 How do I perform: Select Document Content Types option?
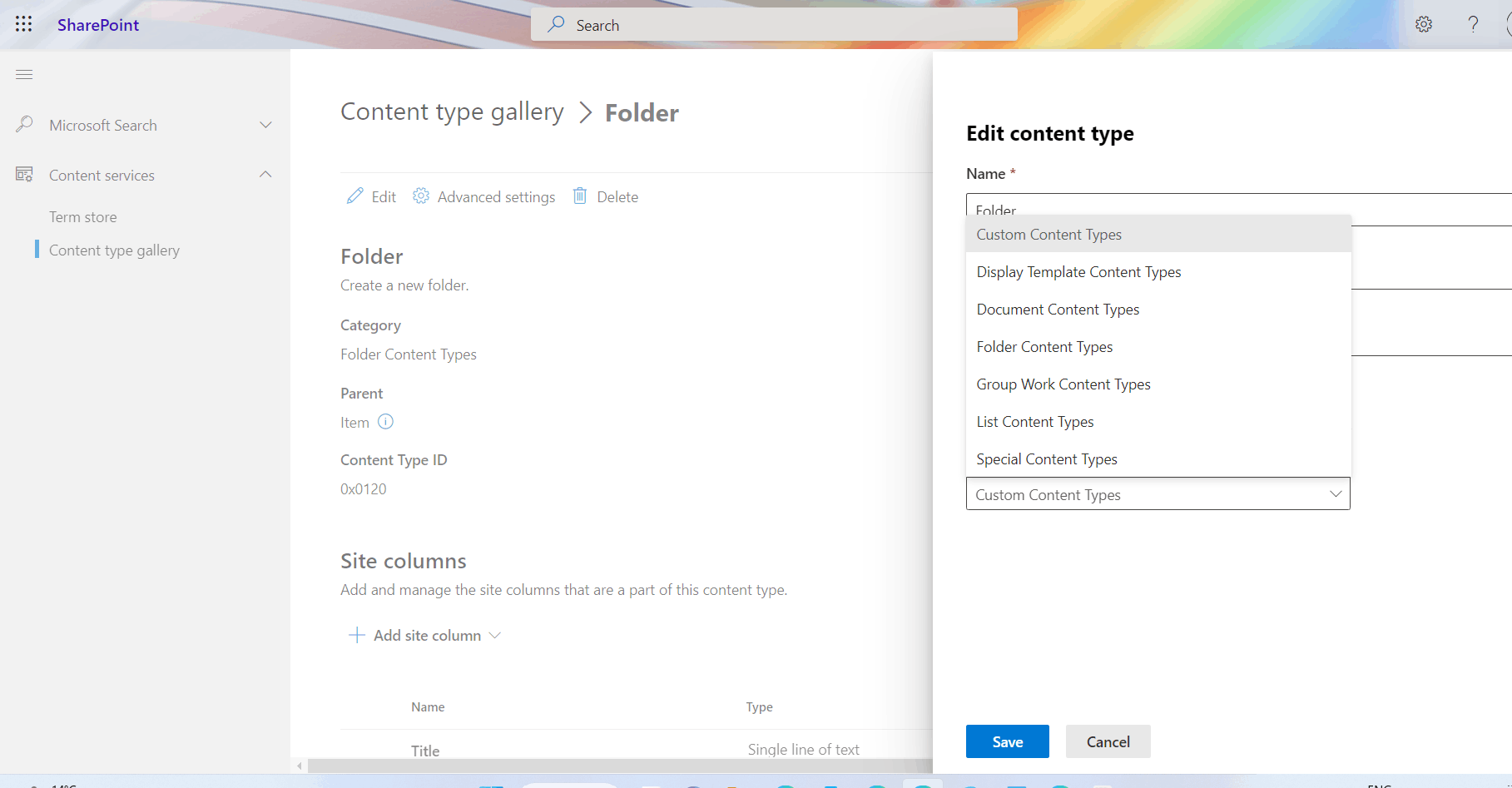tap(1158, 310)
